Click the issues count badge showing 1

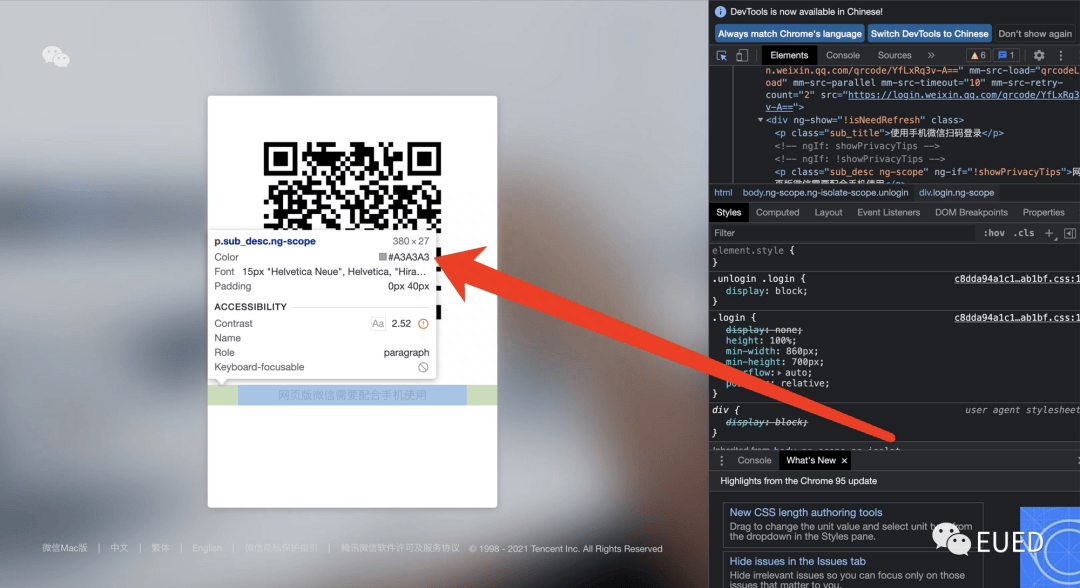coord(1006,55)
